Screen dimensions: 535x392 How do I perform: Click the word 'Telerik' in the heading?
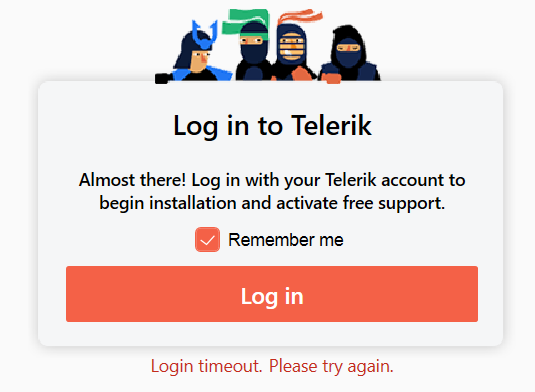(331, 125)
